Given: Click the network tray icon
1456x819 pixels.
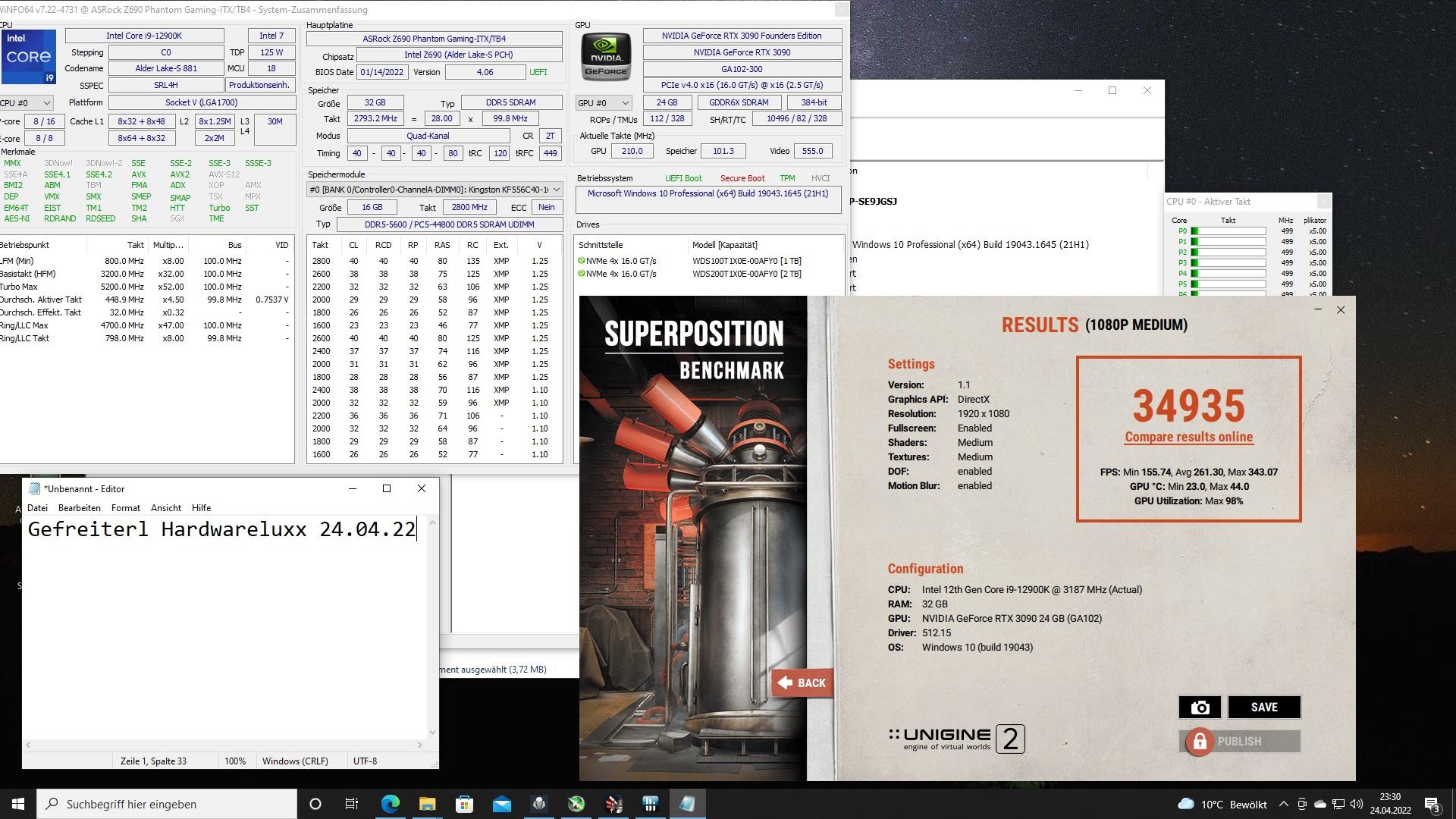Looking at the screenshot, I should coord(1338,804).
